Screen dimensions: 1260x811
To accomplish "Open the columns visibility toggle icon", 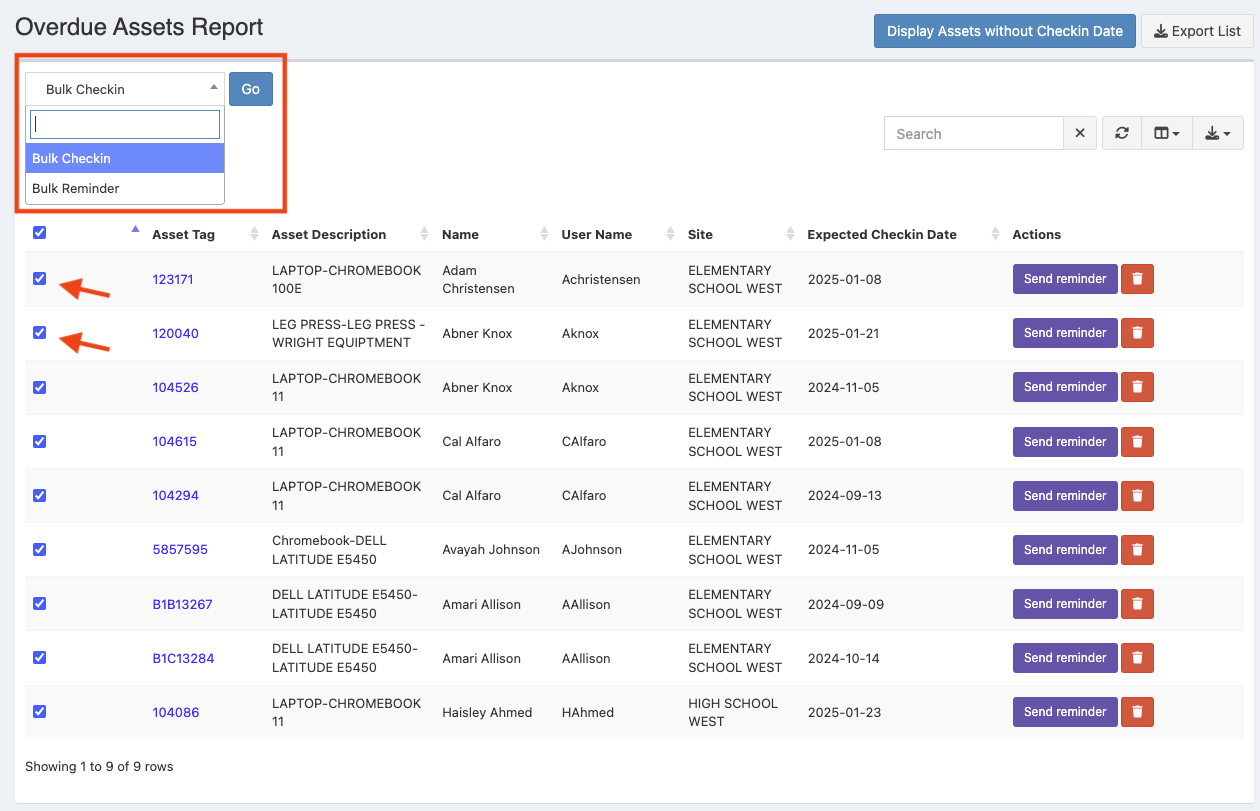I will 1166,133.
